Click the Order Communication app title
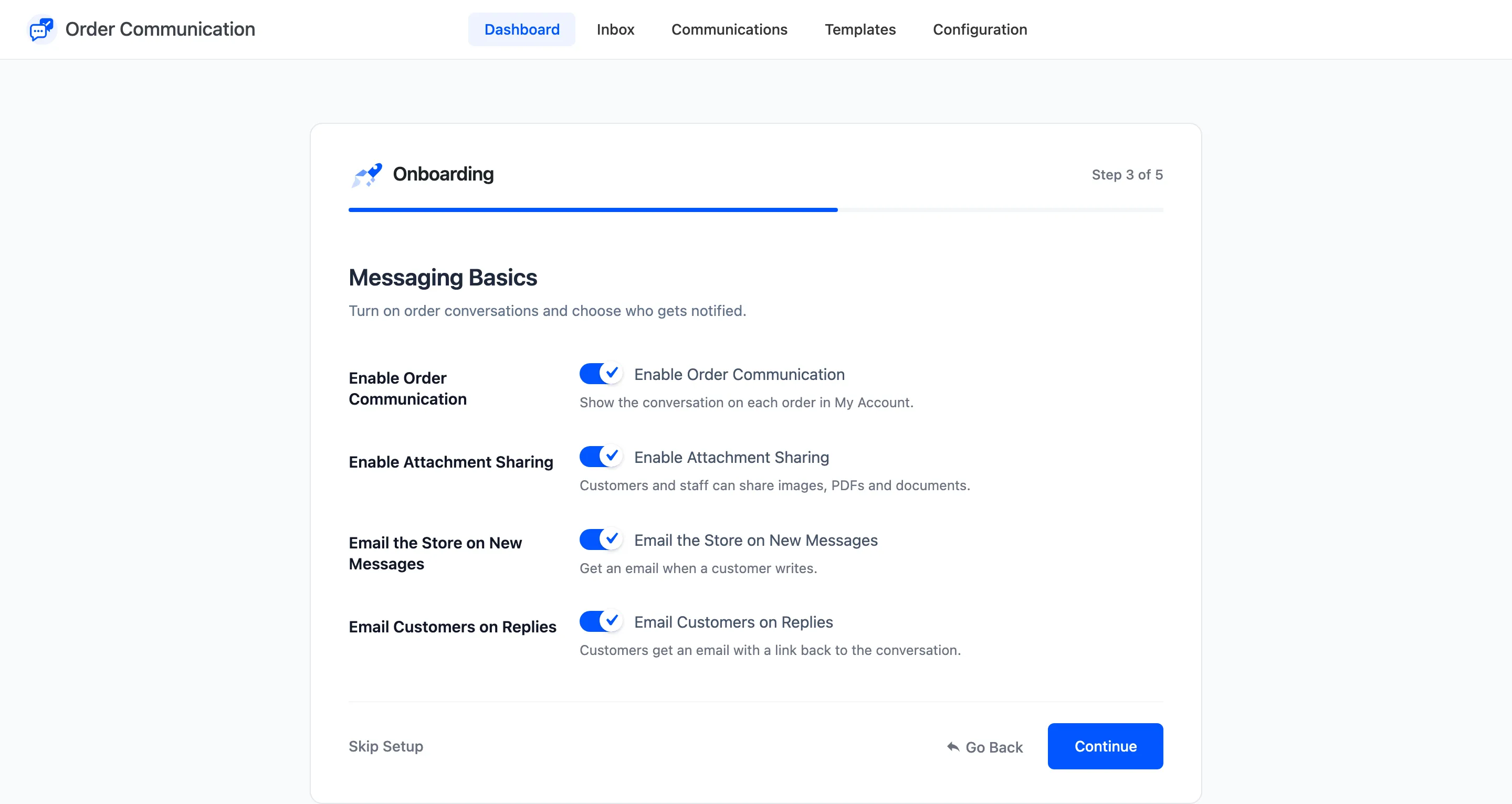Image resolution: width=1512 pixels, height=804 pixels. (x=160, y=29)
